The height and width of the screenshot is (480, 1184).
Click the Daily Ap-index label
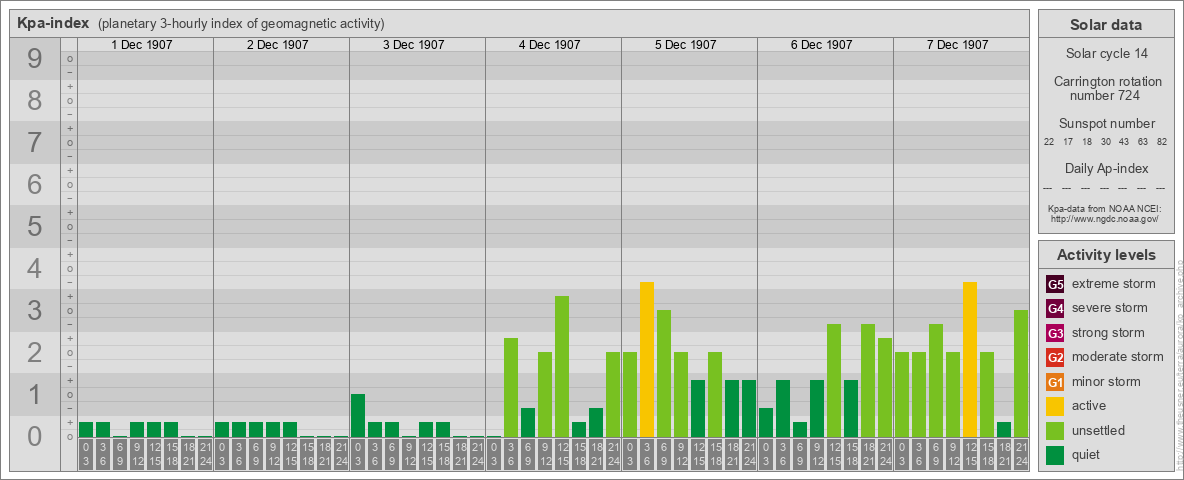1106,168
